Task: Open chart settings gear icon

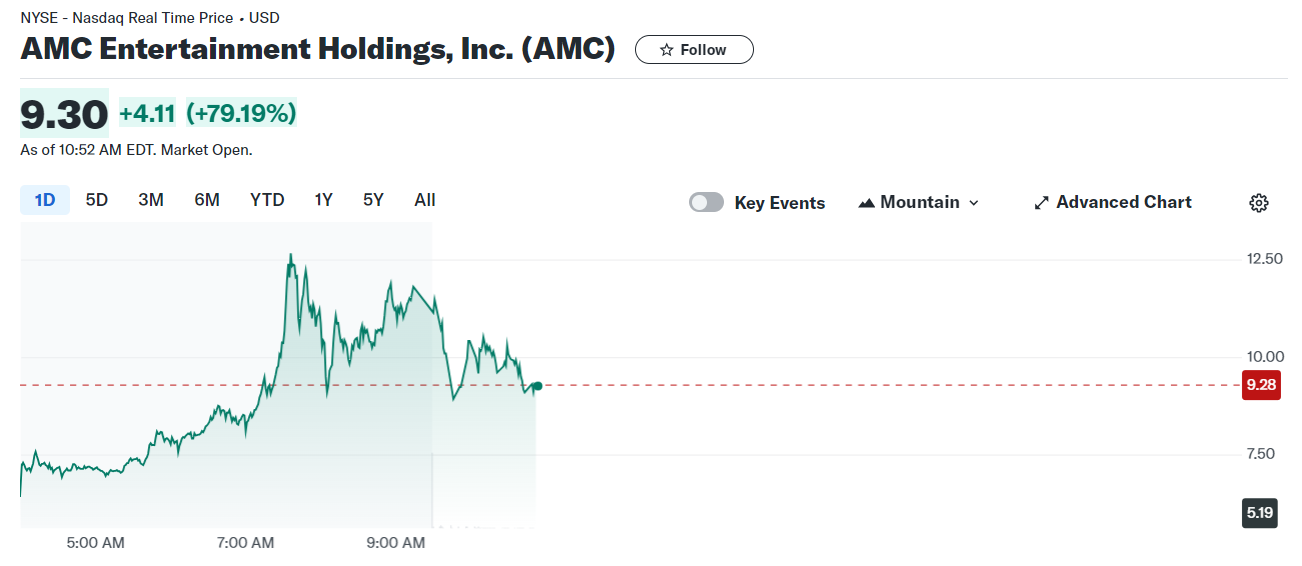Action: (1259, 203)
